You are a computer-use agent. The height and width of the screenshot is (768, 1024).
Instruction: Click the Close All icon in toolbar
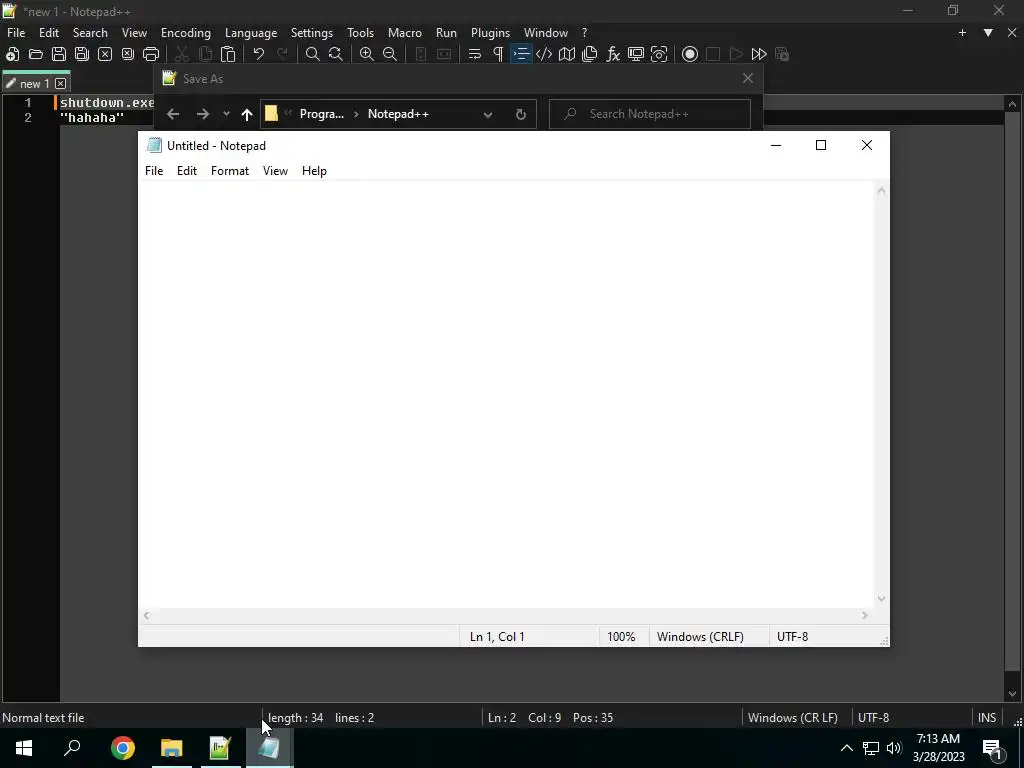pyautogui.click(x=127, y=54)
